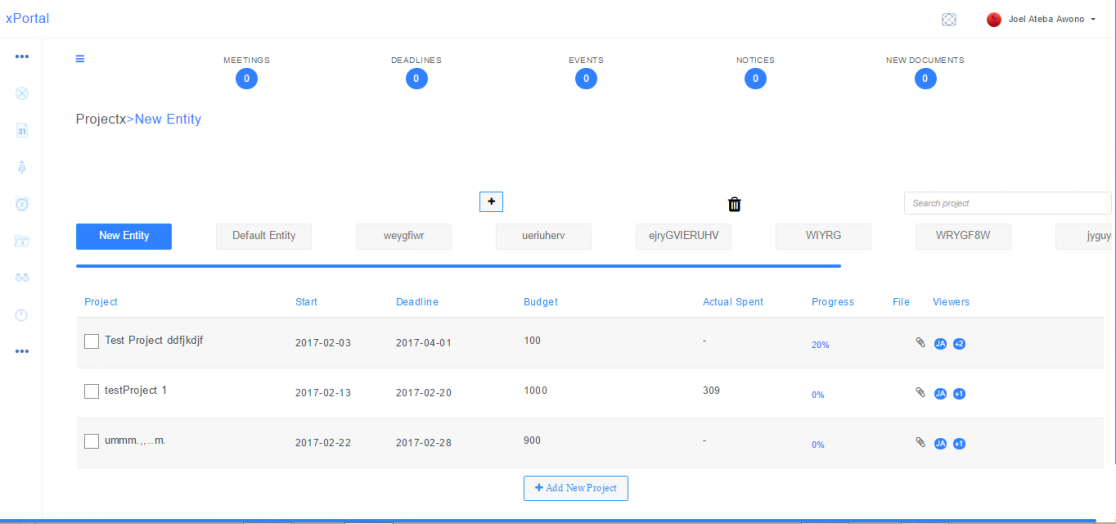Expand the top three-dots sidebar menu
The width and height of the screenshot is (1116, 524).
(22, 56)
